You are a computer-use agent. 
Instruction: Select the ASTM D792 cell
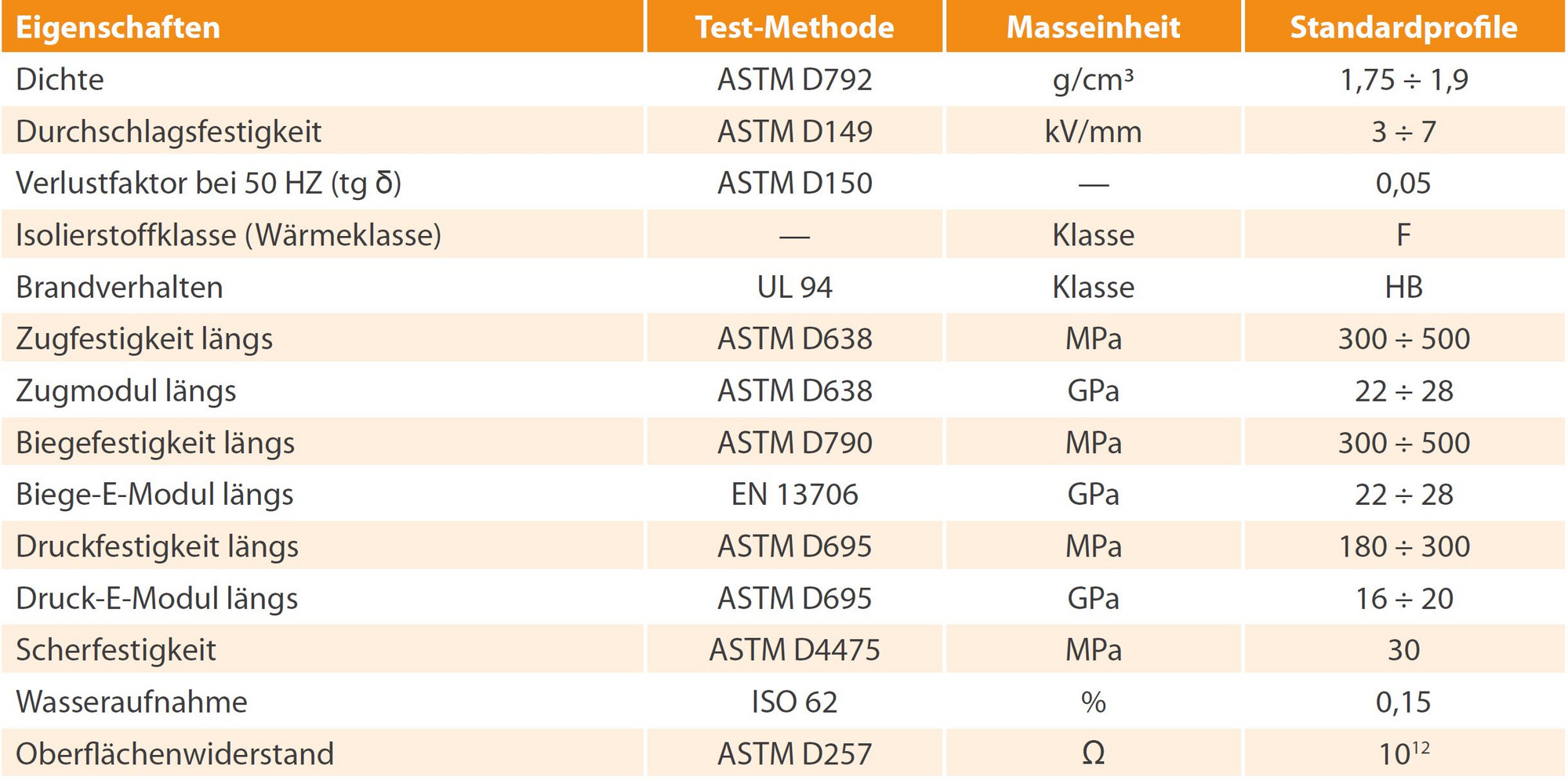(x=794, y=80)
